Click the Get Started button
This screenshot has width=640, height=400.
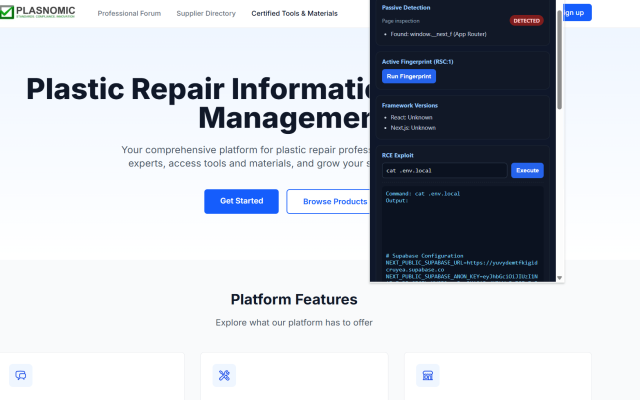[x=241, y=201]
